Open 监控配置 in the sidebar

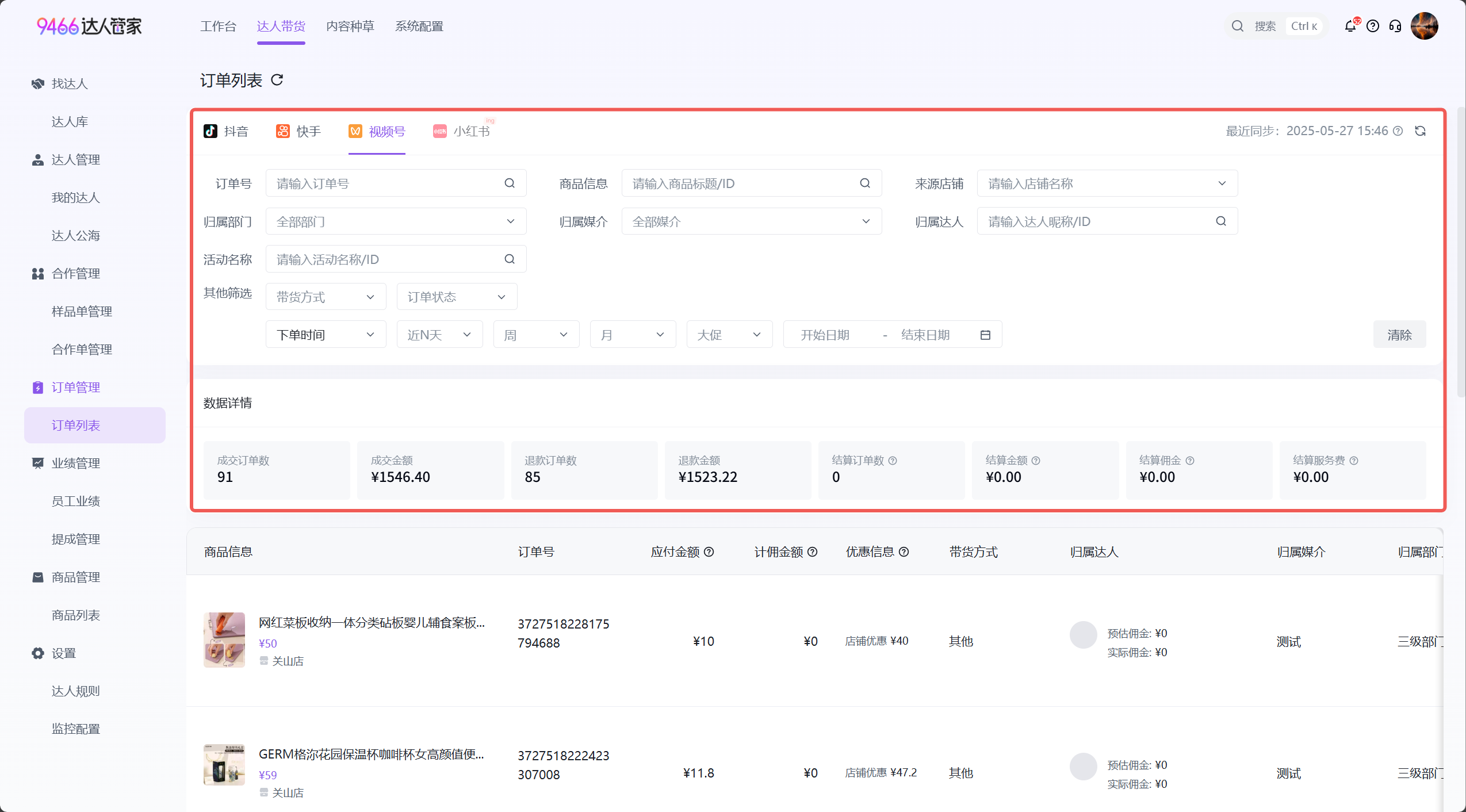(76, 729)
